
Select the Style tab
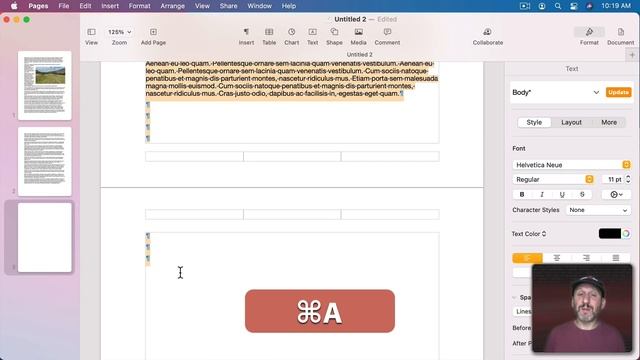[534, 122]
